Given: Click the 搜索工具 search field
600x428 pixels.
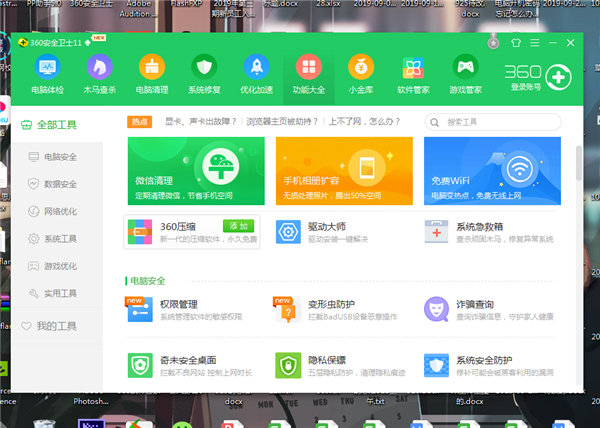Looking at the screenshot, I should pos(493,122).
